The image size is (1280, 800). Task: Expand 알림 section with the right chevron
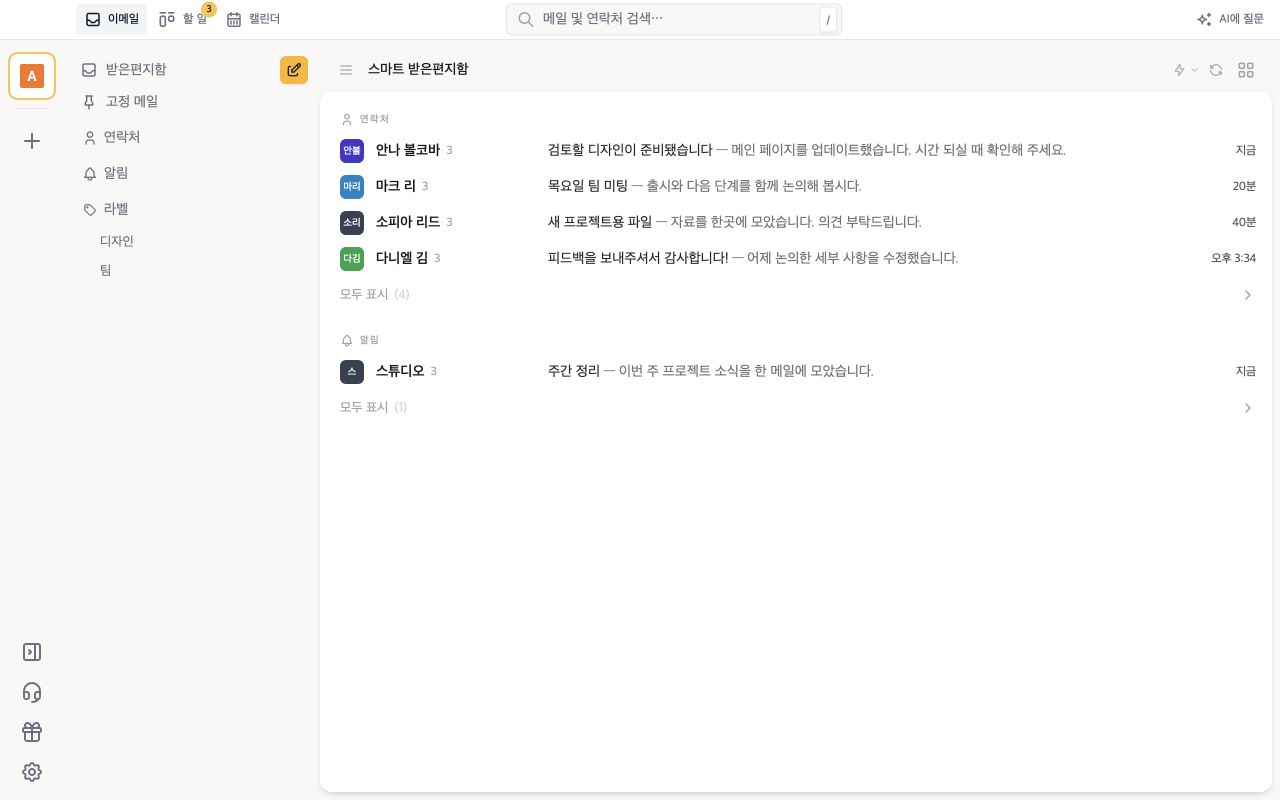click(x=1247, y=408)
